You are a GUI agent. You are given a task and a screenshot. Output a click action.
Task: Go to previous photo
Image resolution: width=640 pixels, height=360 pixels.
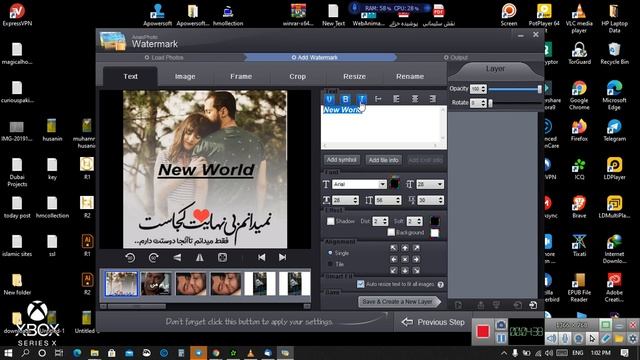click(262, 258)
